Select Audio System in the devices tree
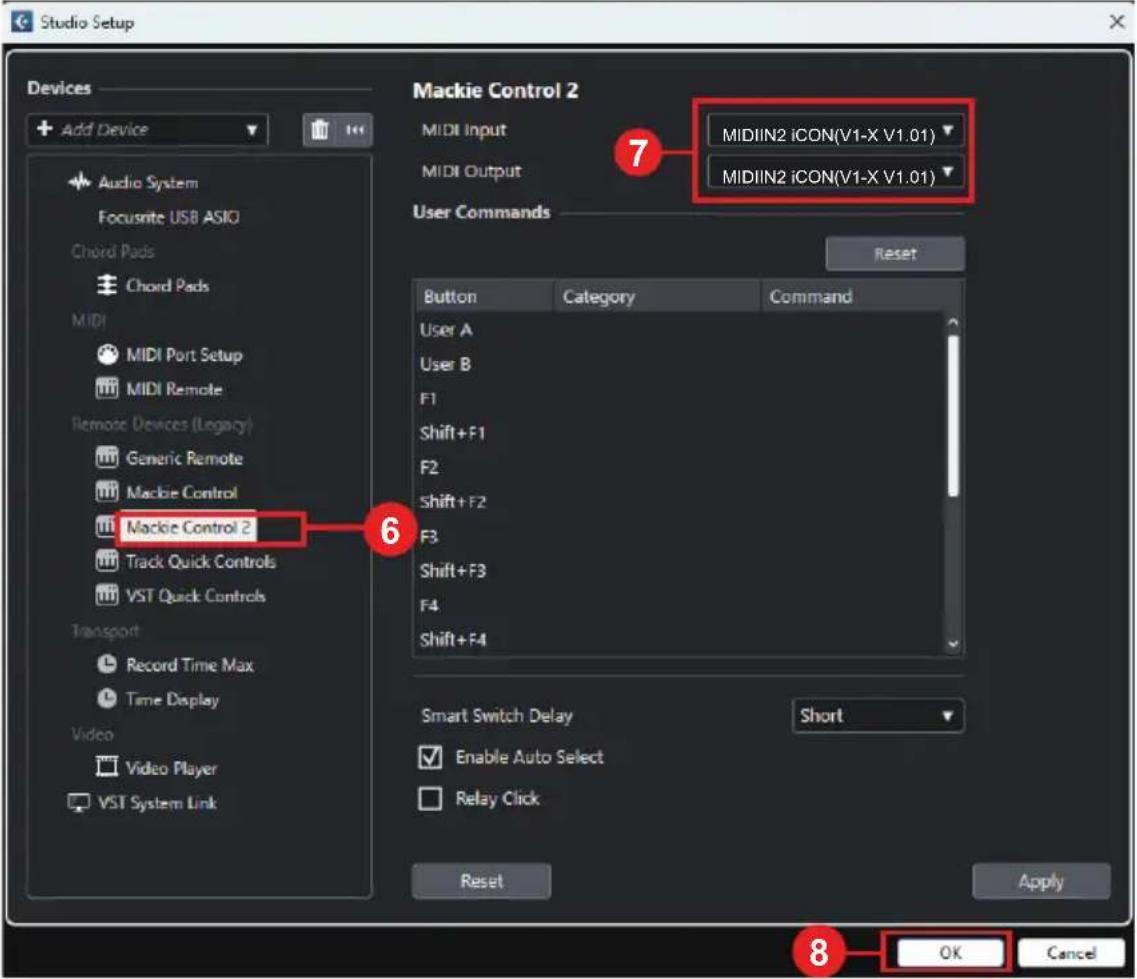 point(148,182)
